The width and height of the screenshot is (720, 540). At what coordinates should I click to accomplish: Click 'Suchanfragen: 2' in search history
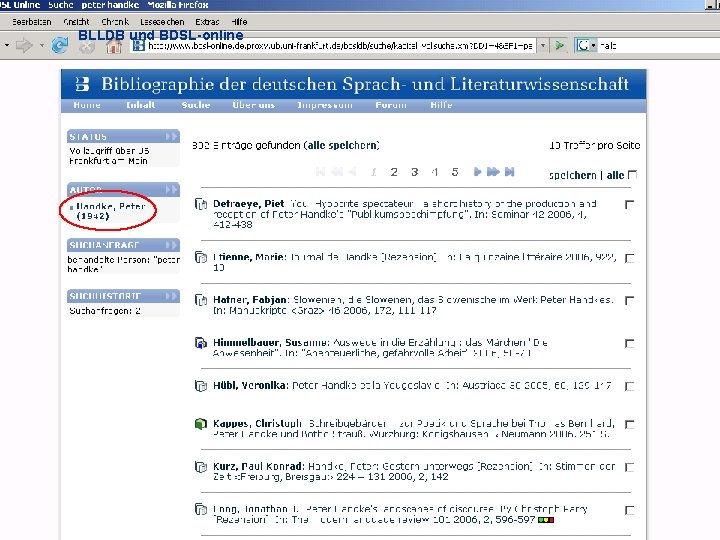point(105,311)
